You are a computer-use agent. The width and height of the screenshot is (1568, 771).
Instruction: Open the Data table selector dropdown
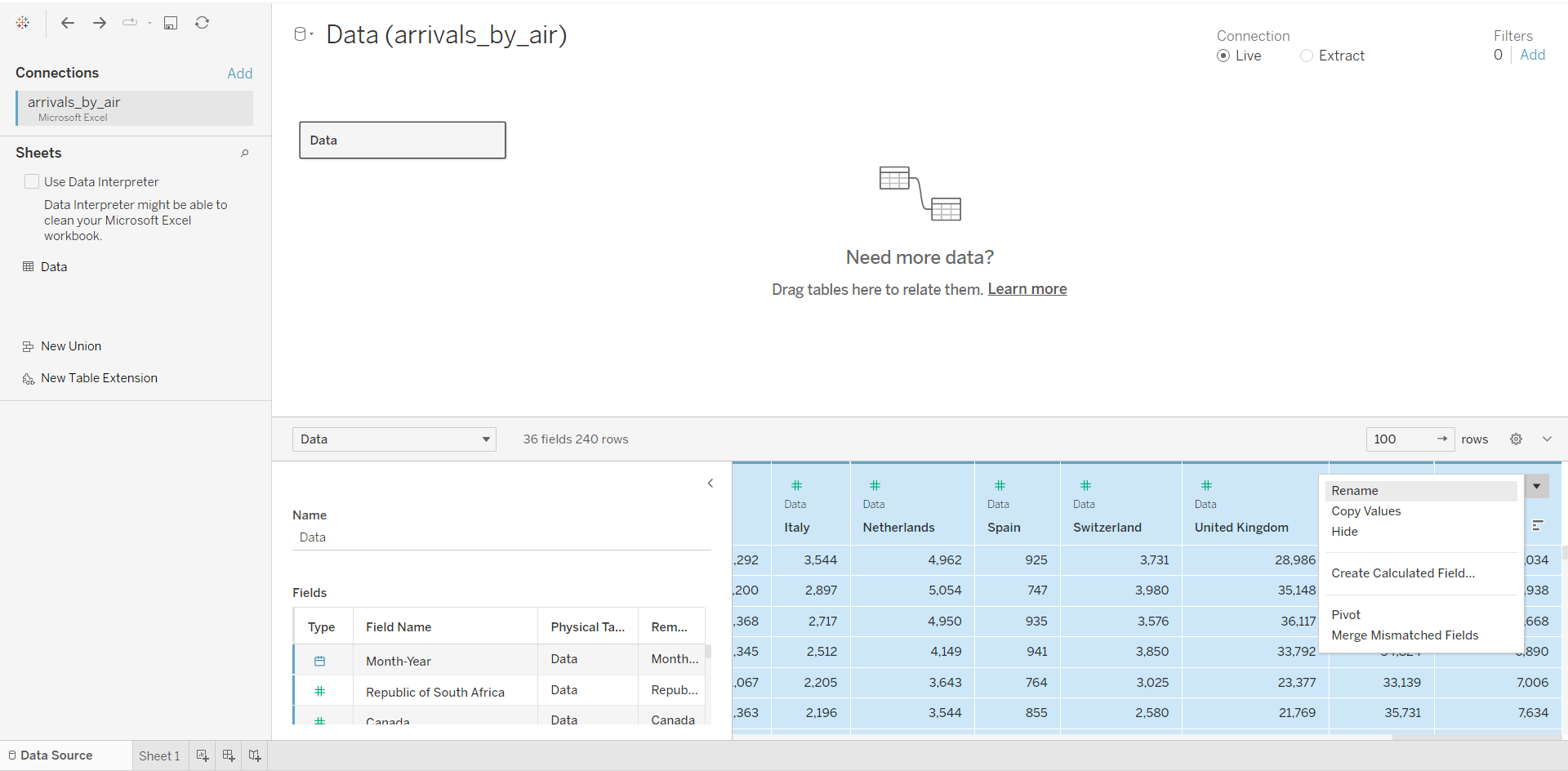click(x=394, y=439)
